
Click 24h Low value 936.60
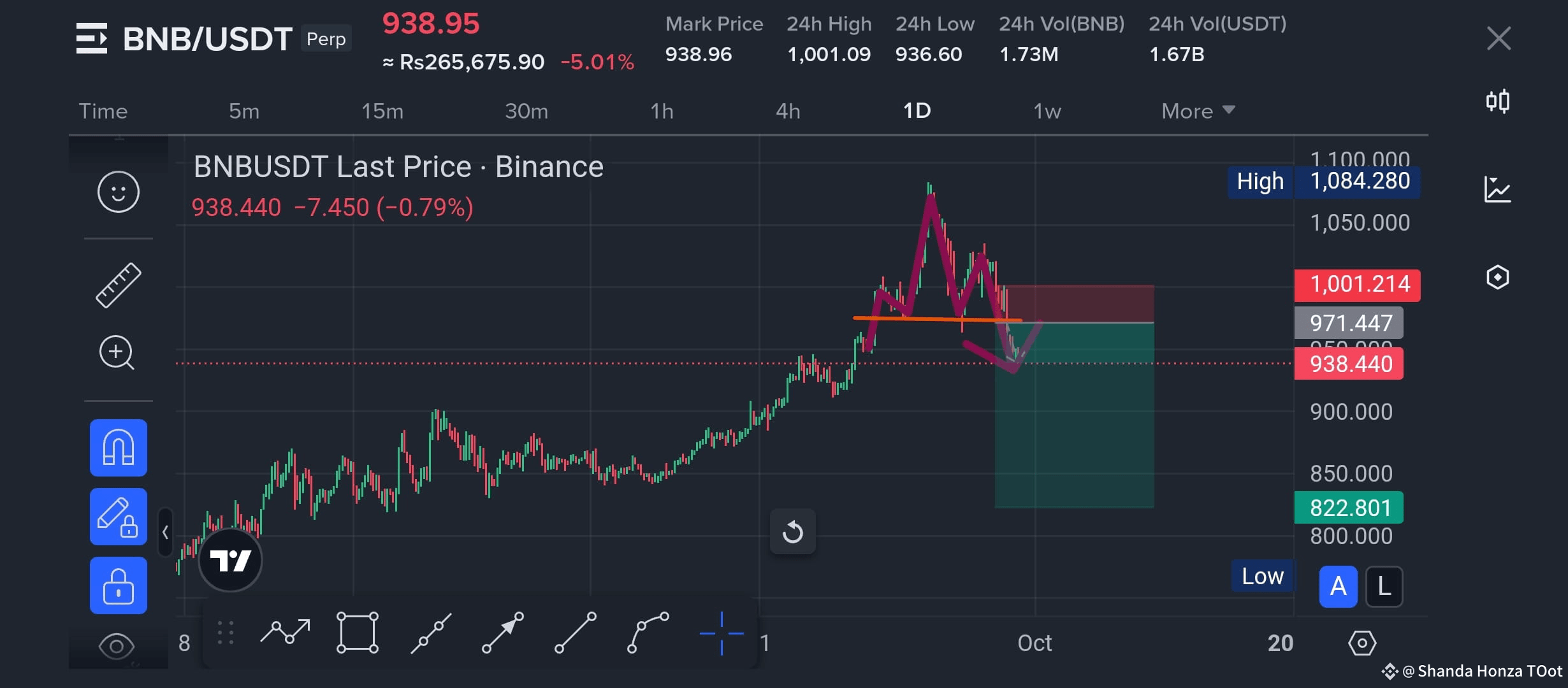(x=929, y=55)
